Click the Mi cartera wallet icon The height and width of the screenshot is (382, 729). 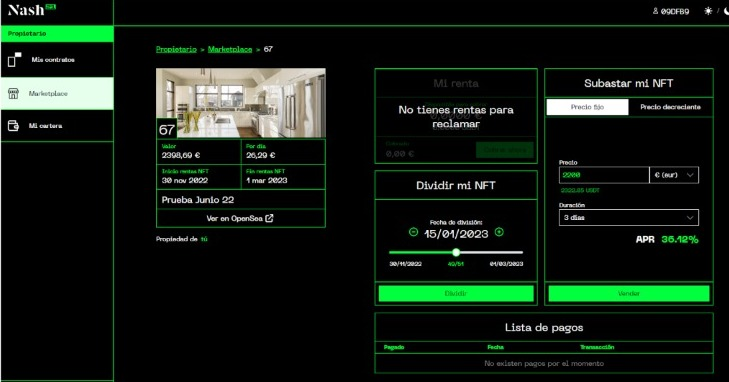pos(13,125)
